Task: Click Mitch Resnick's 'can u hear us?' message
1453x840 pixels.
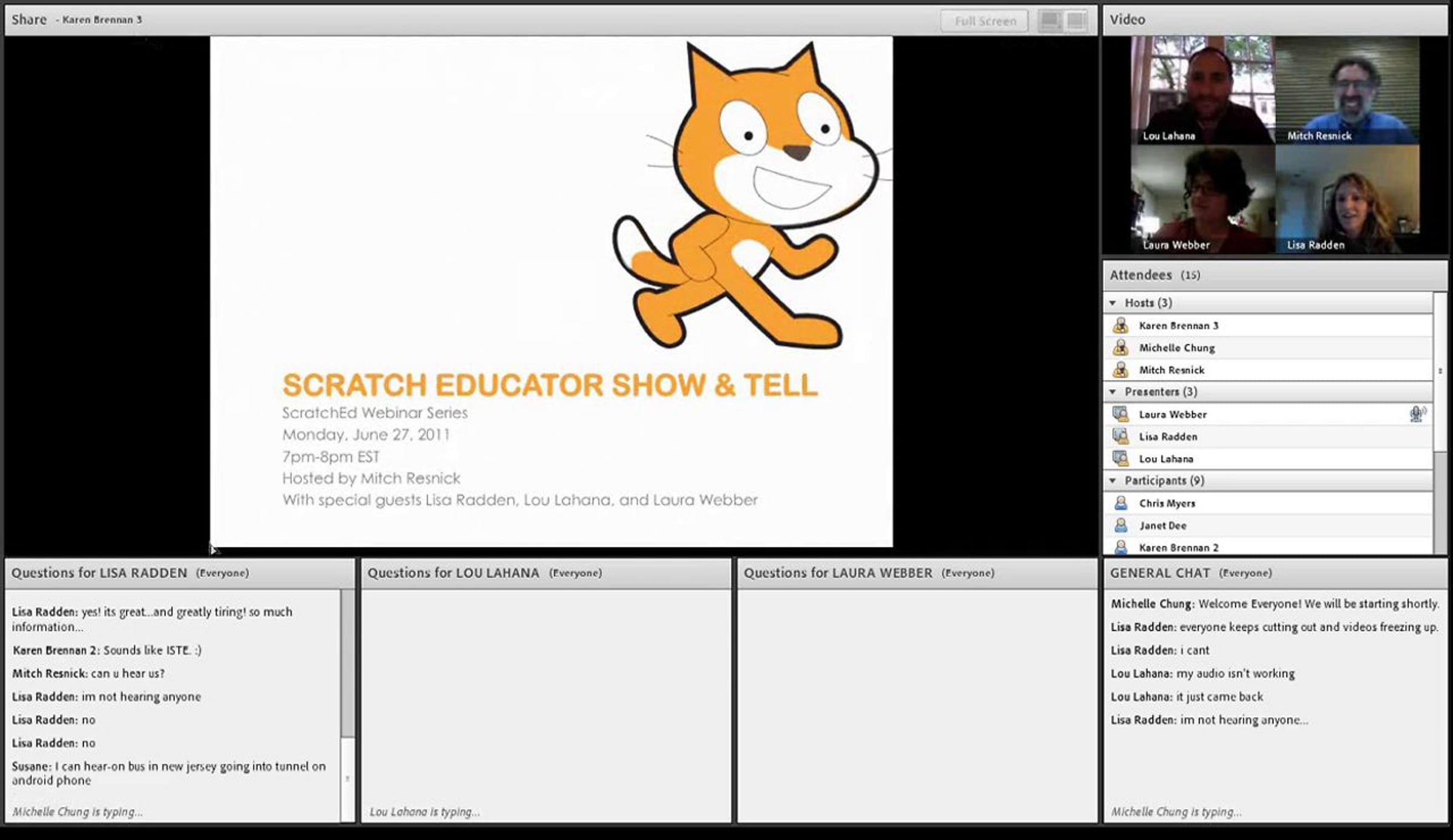Action: tap(88, 673)
